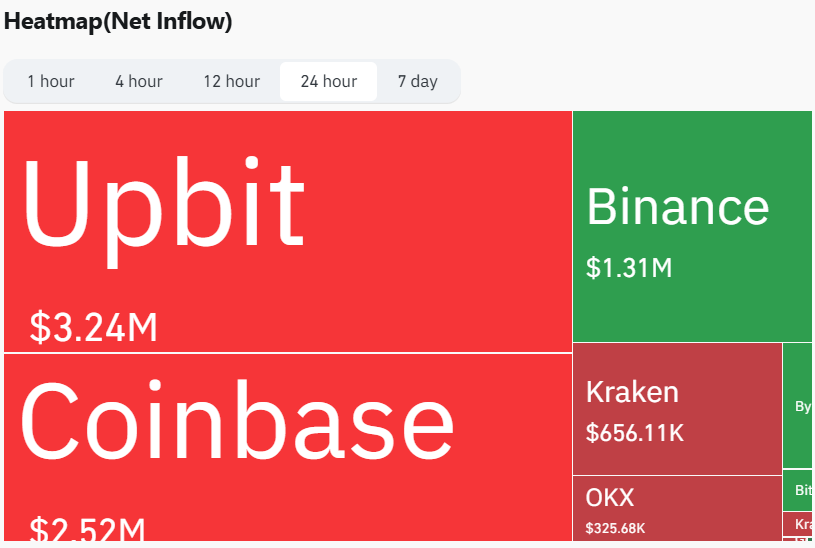Click the $3.24M value on Upbit
Screen dimensions: 815x548
94,327
